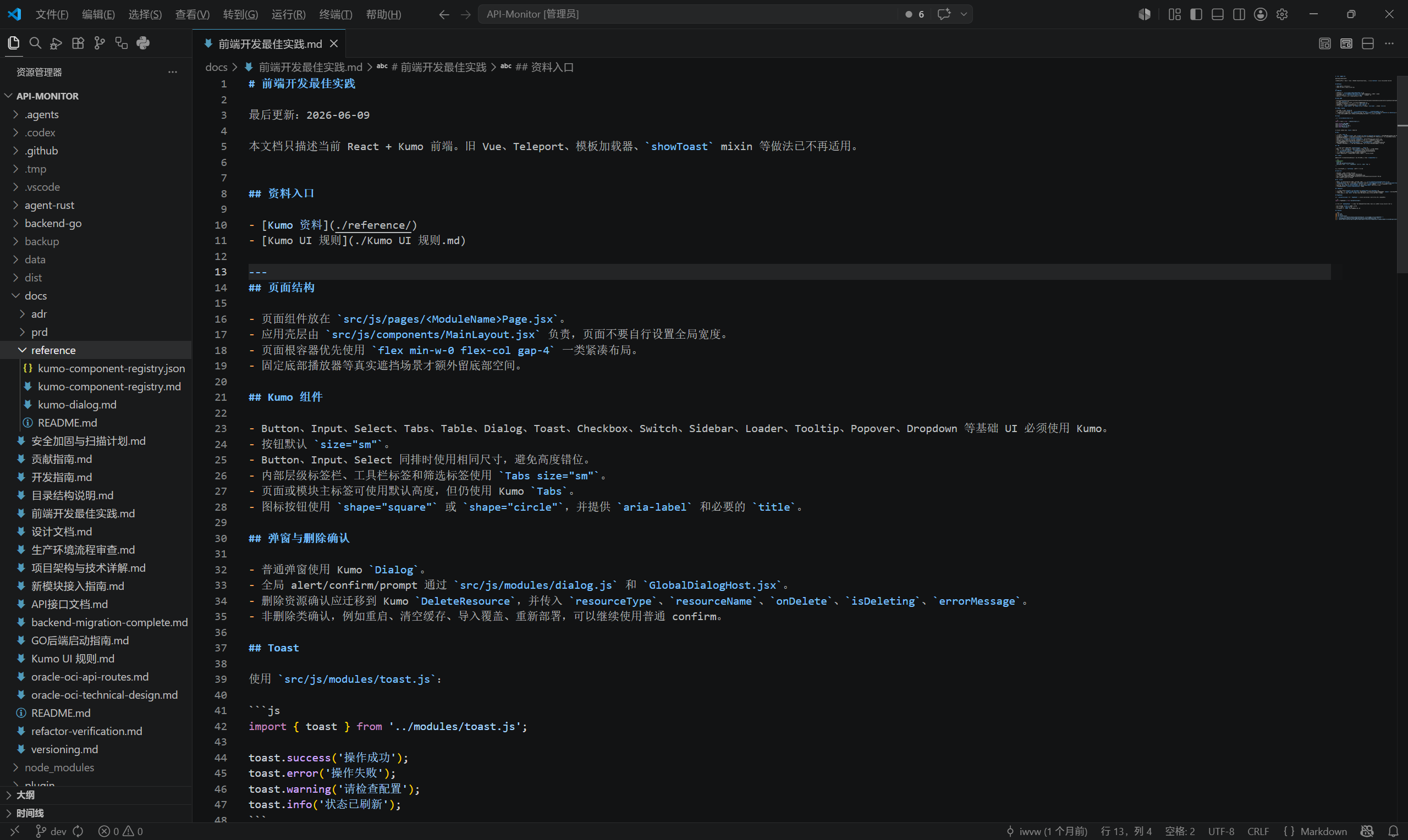Click the Explorer panel more actions ellipsis
Screen dimensions: 1408x840
(x=173, y=72)
